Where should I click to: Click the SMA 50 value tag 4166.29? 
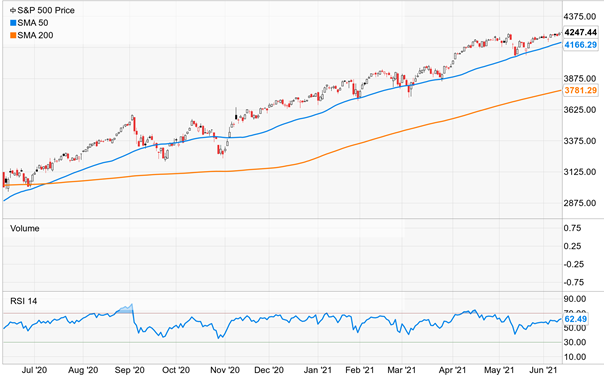pyautogui.click(x=581, y=45)
